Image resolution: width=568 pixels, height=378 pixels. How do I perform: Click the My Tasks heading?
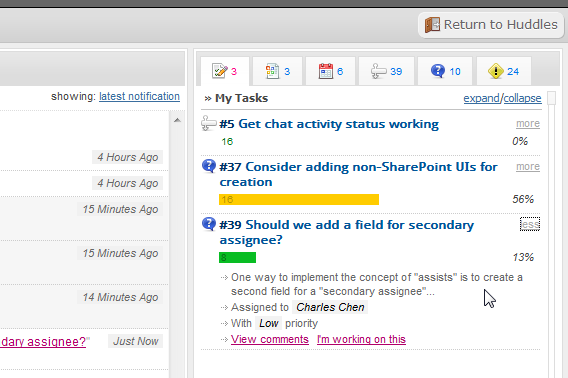(x=241, y=98)
